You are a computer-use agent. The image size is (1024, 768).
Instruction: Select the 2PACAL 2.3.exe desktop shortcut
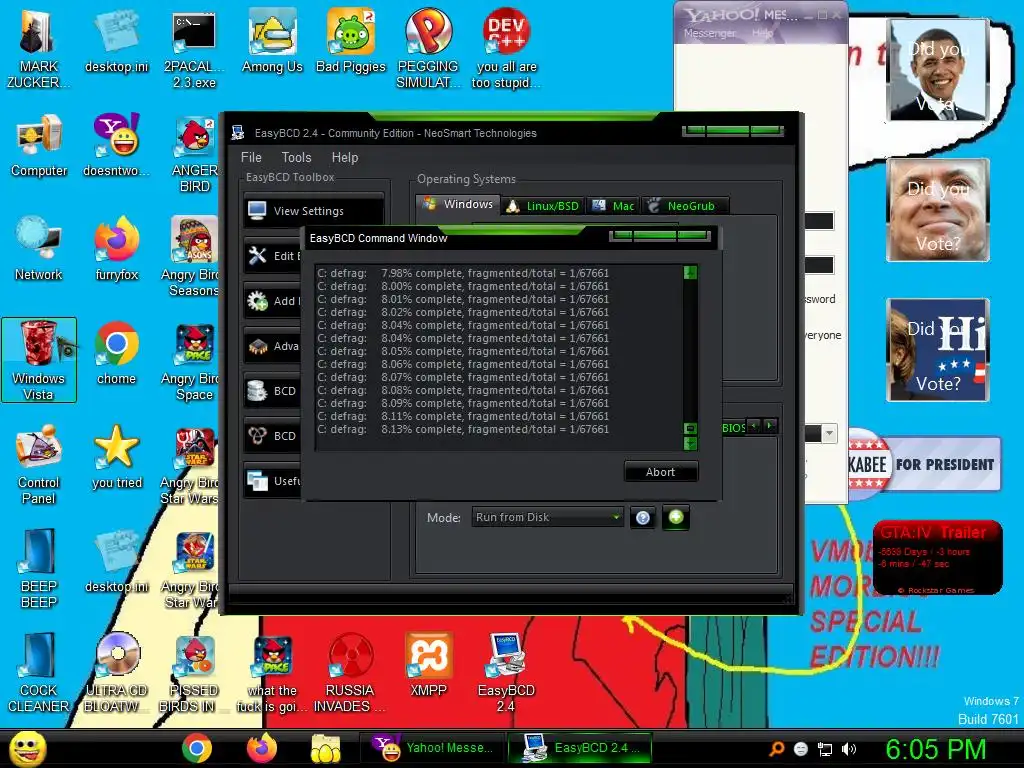194,48
